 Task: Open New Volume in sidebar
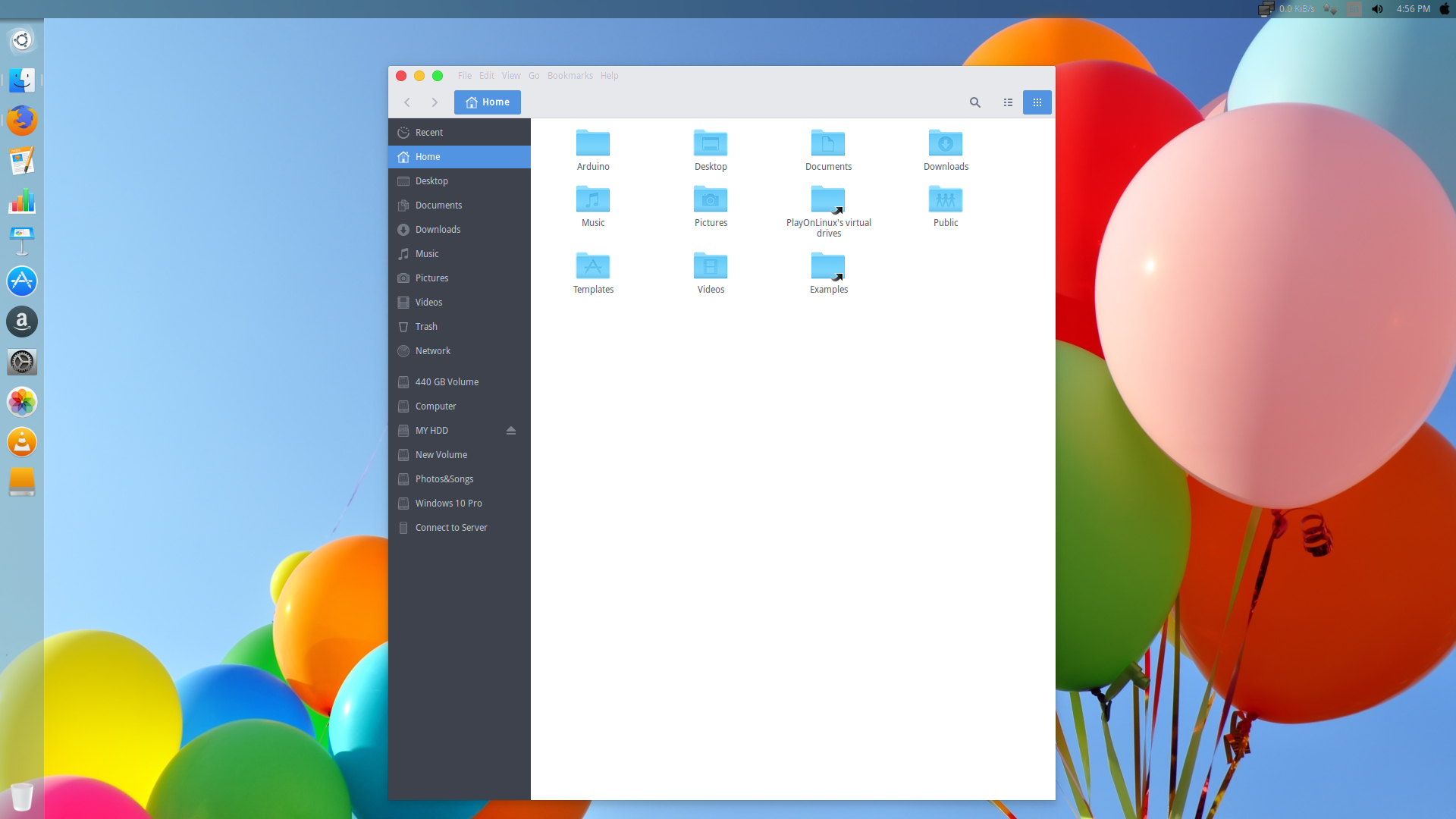(x=460, y=455)
